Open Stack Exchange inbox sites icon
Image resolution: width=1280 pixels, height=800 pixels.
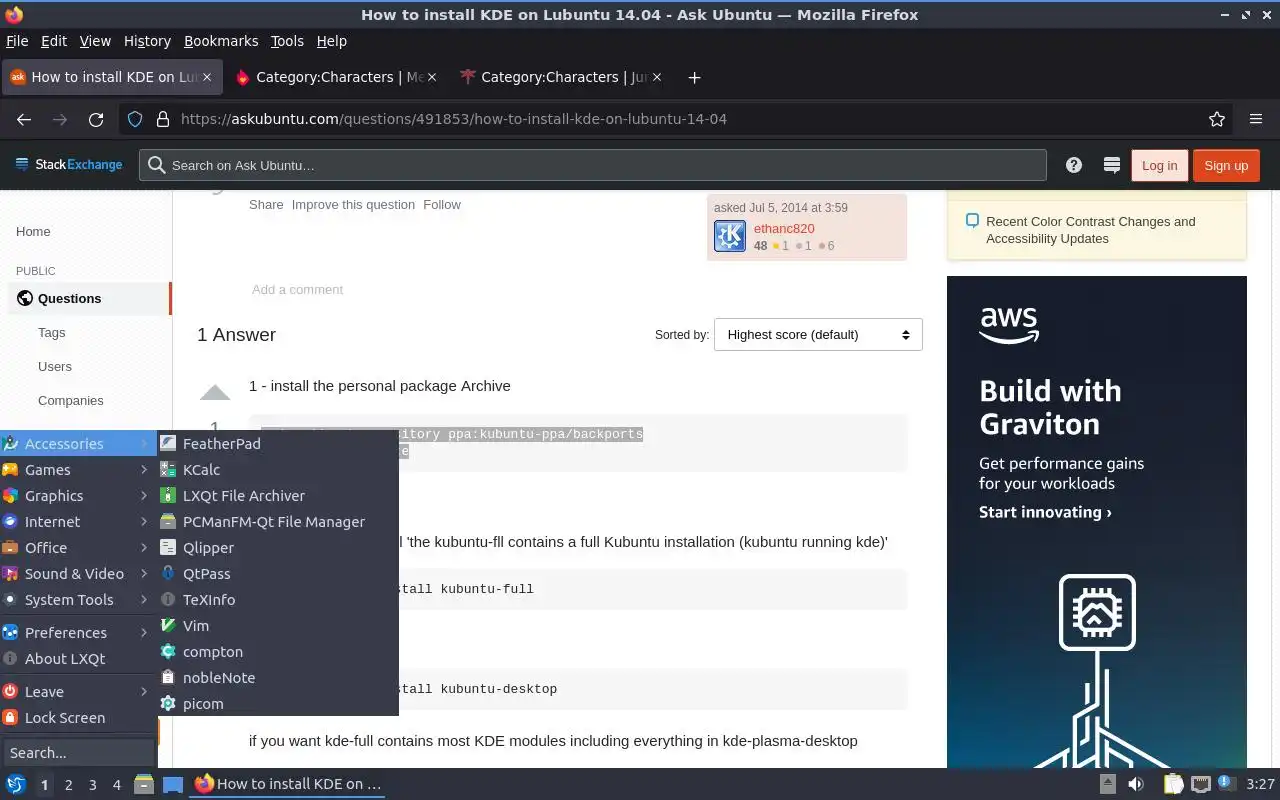click(1111, 165)
